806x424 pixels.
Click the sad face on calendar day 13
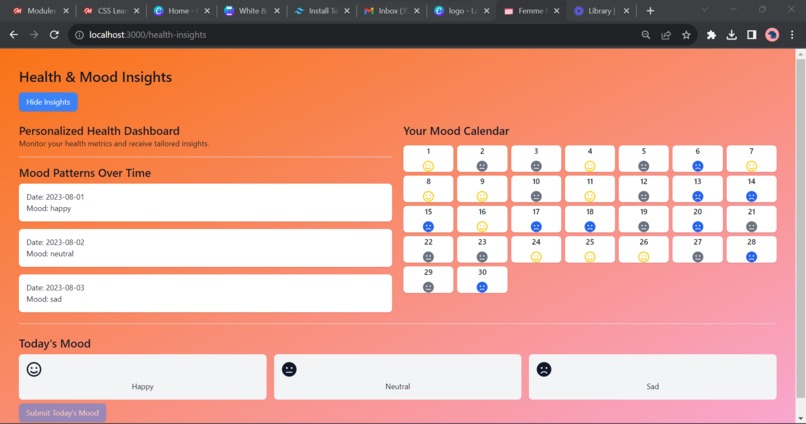(x=698, y=196)
